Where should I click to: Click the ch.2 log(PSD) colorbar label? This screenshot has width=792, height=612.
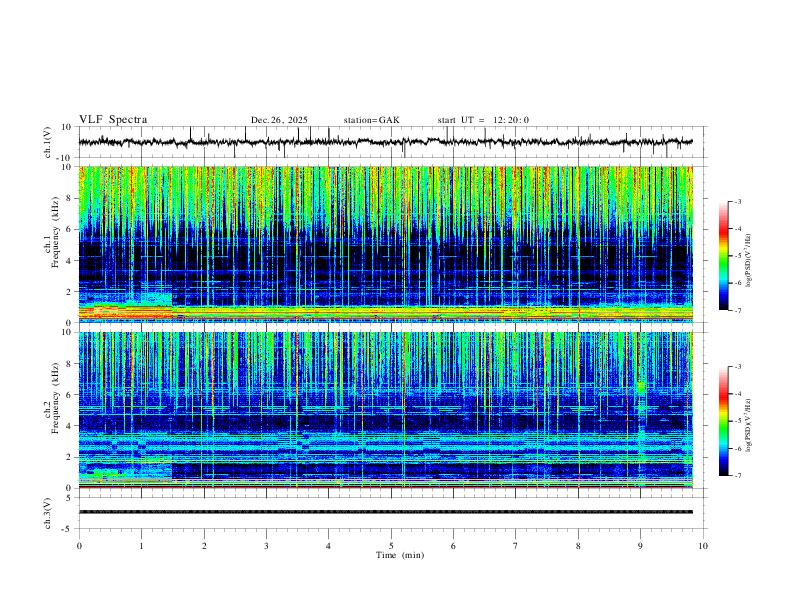748,425
